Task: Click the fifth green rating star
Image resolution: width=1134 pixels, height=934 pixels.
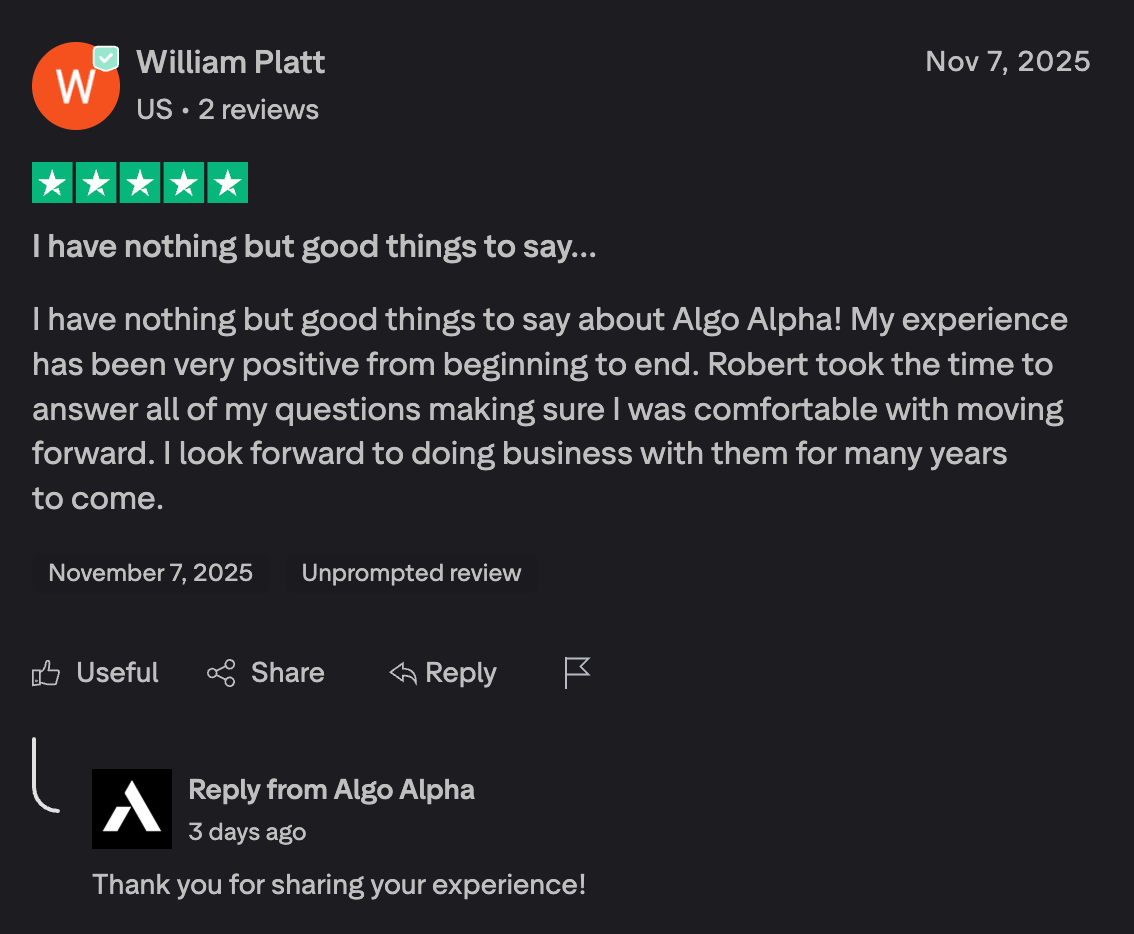Action: click(x=228, y=183)
